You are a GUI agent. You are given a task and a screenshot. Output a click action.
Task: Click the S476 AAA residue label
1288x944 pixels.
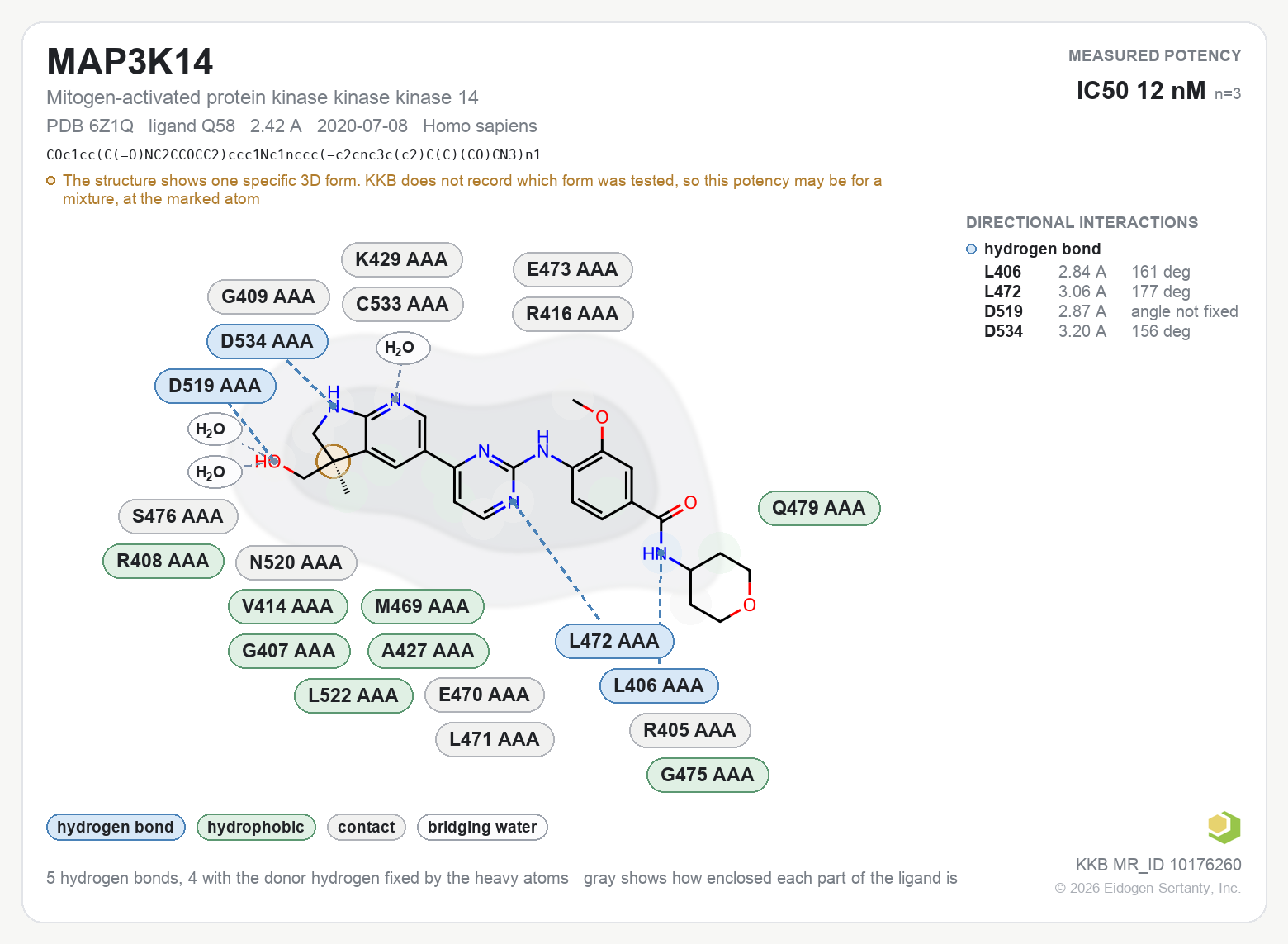click(178, 516)
